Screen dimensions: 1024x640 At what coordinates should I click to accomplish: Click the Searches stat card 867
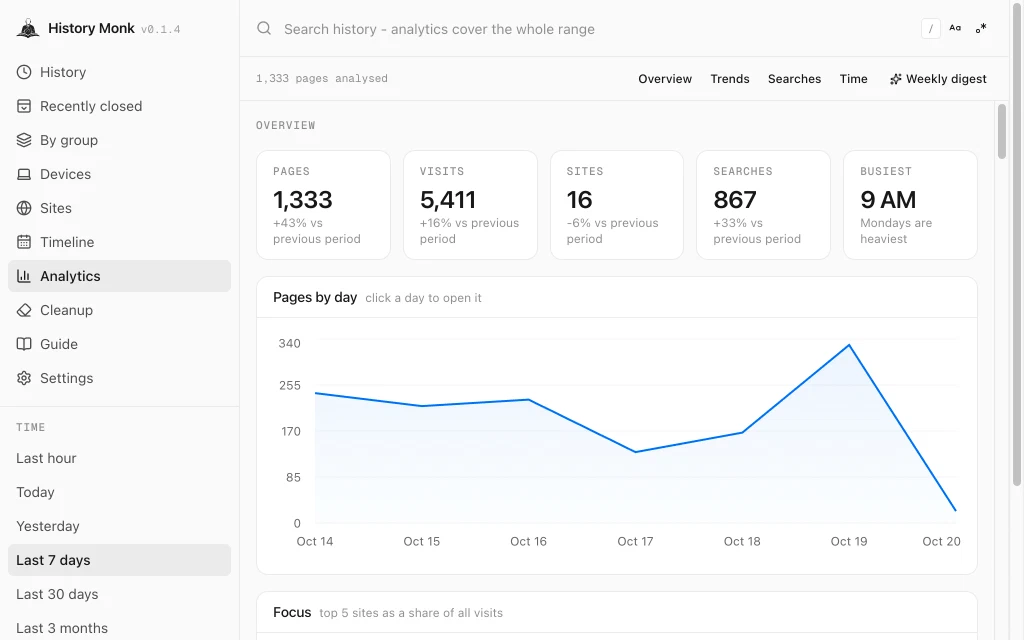click(763, 205)
